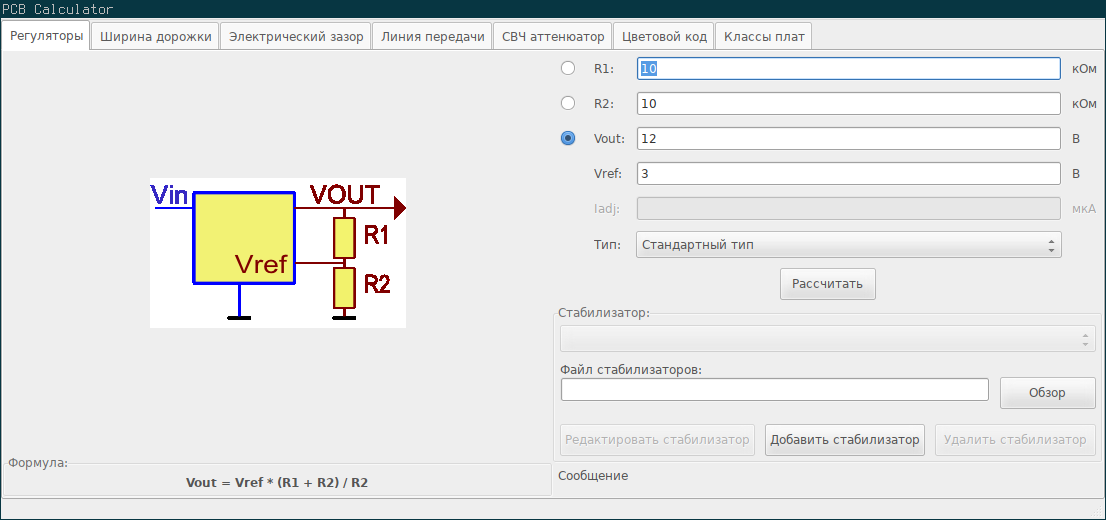Select the Vout radio button
The width and height of the screenshot is (1106, 520).
(568, 139)
